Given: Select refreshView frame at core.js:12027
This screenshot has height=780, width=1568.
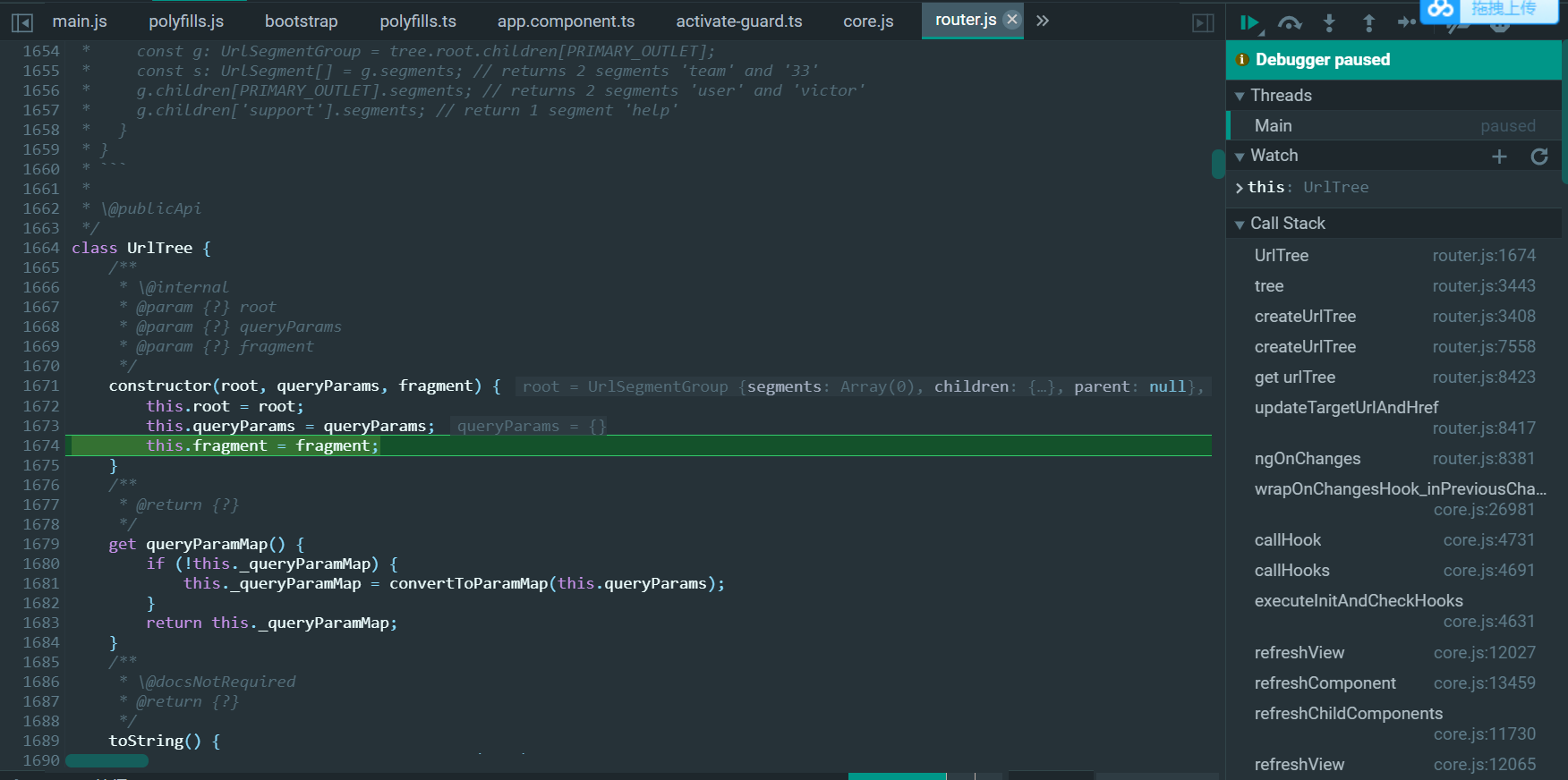Looking at the screenshot, I should (x=1393, y=653).
